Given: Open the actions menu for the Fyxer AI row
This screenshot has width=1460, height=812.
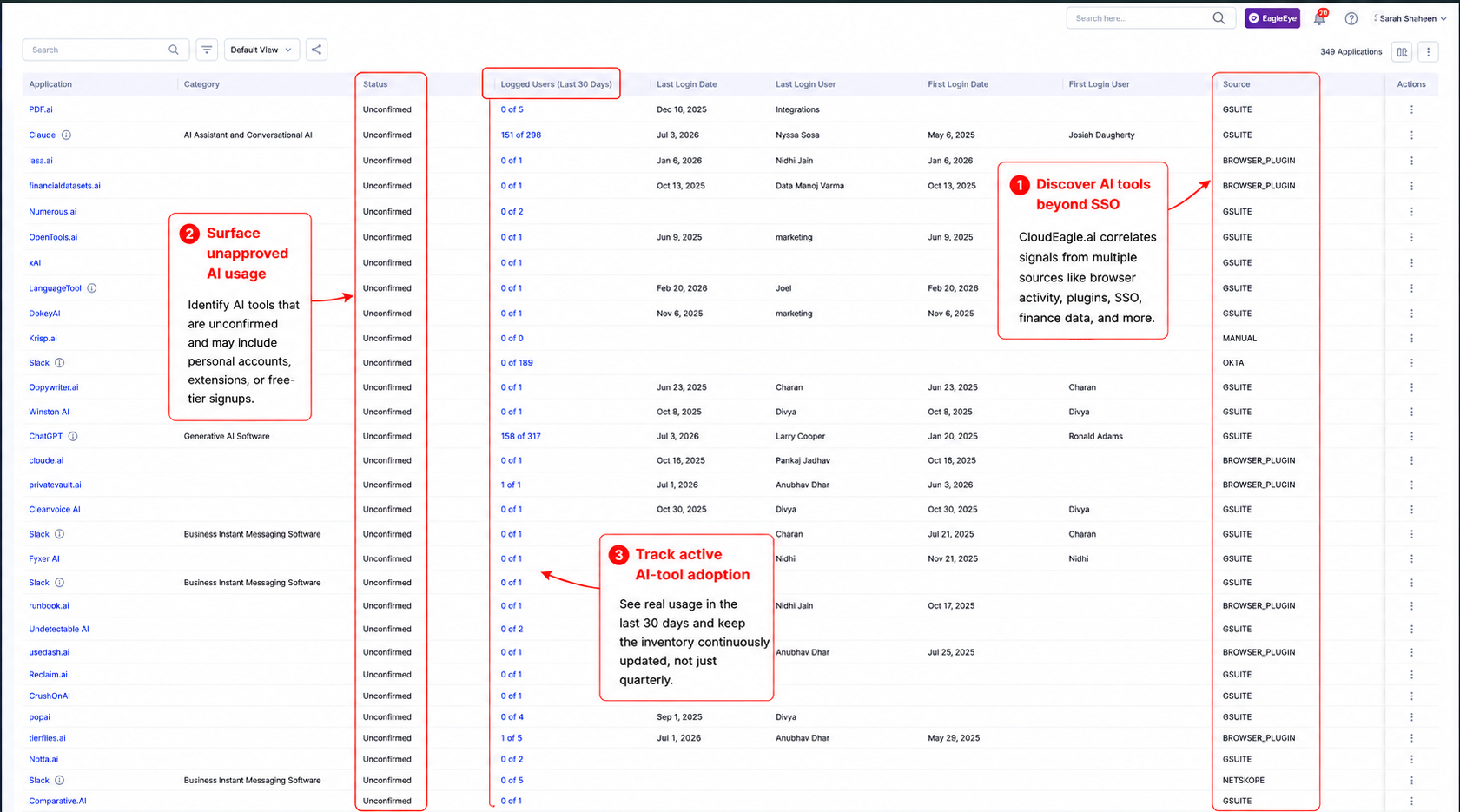Looking at the screenshot, I should click(x=1411, y=559).
